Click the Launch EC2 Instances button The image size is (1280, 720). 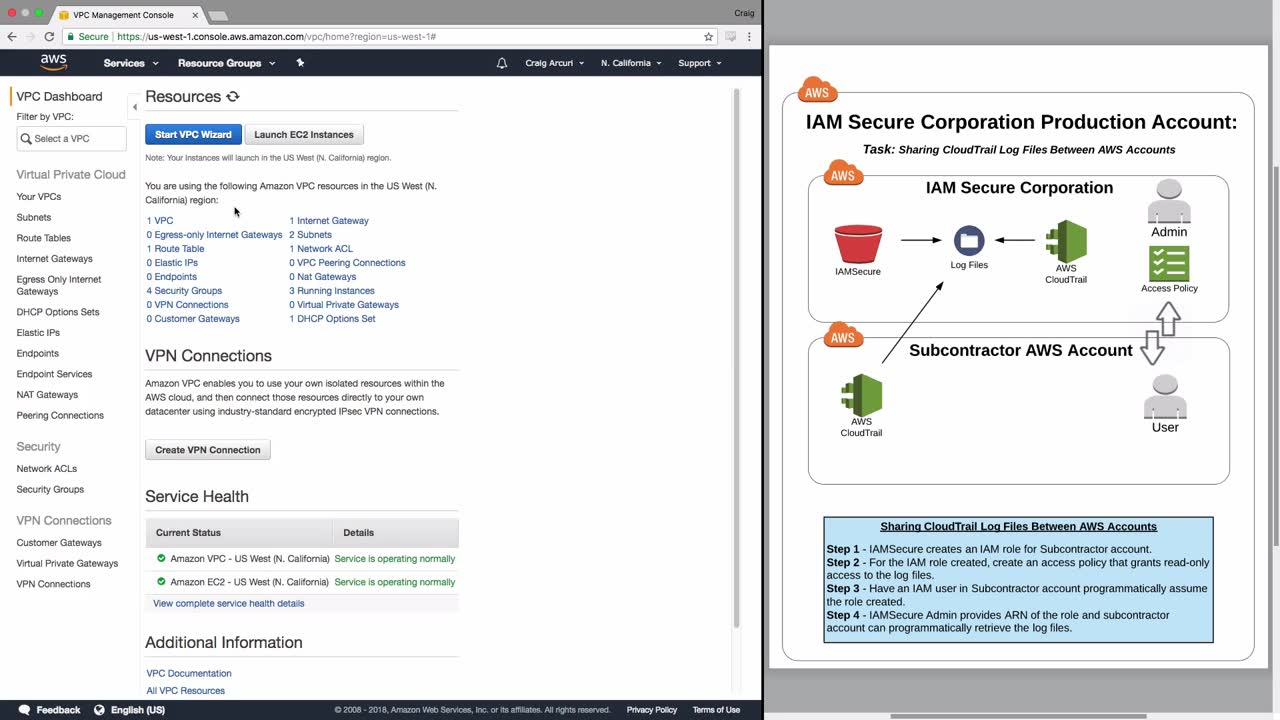304,134
